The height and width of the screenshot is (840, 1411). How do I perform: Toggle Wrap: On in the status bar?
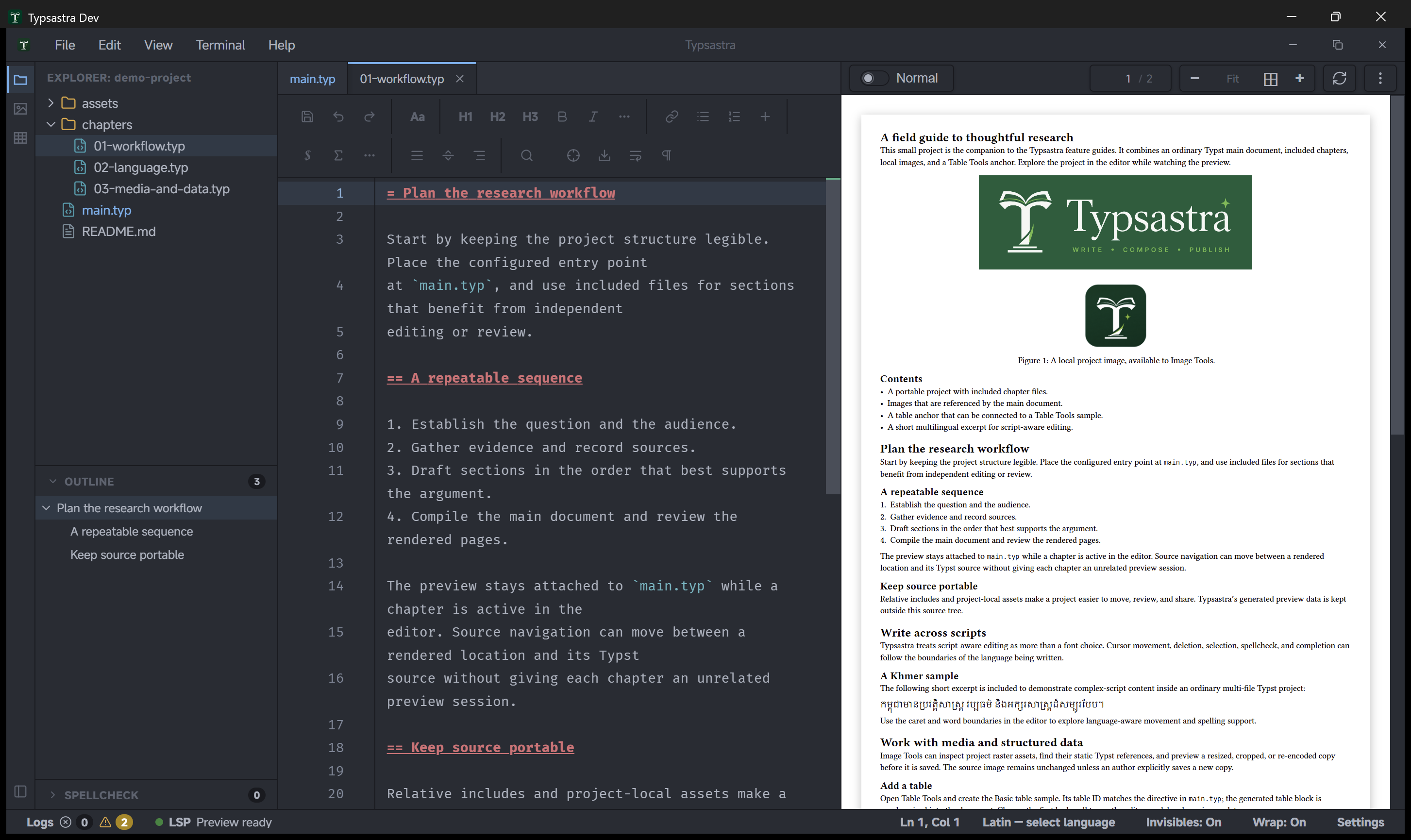[1279, 822]
